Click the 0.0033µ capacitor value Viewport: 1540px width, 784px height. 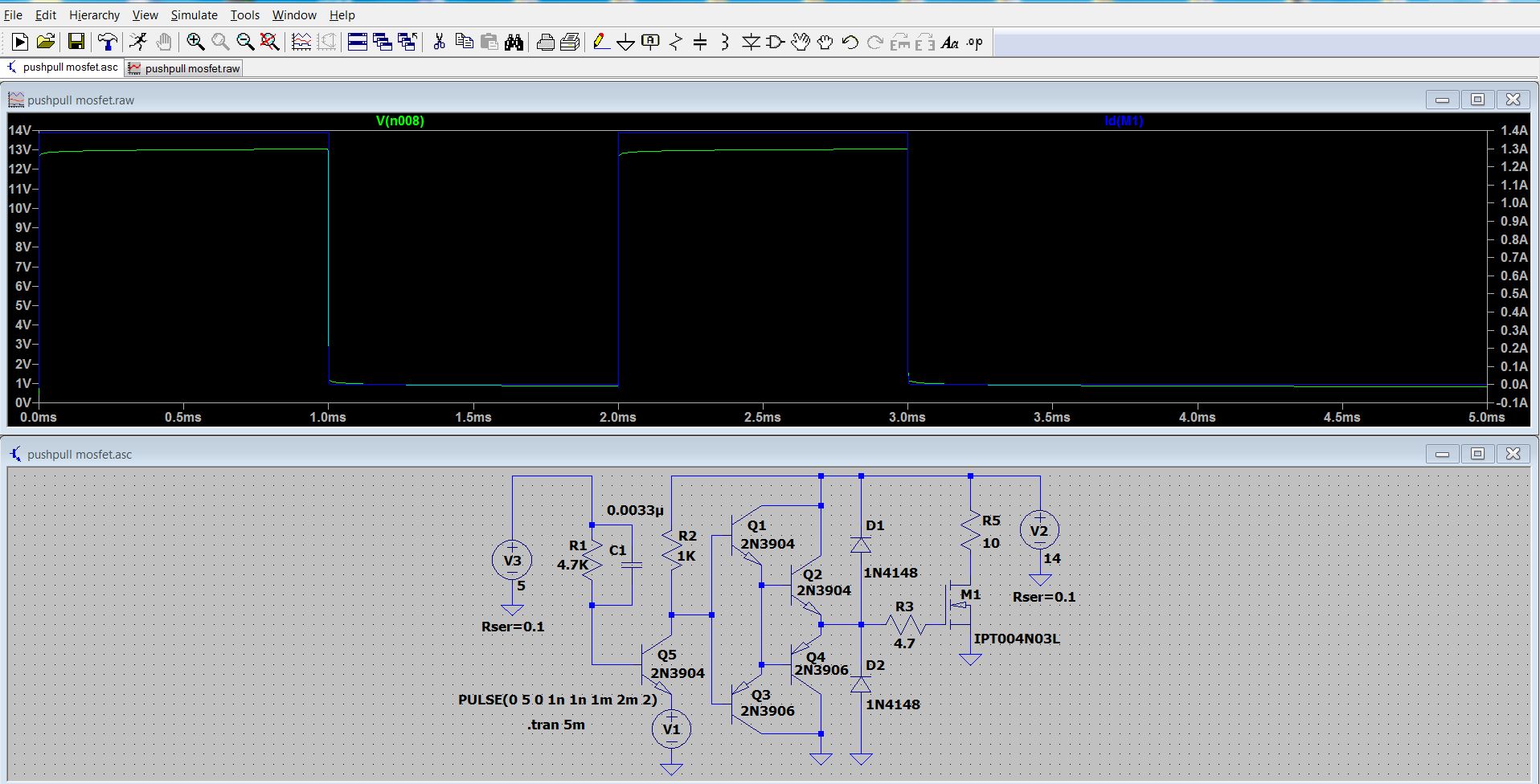point(635,510)
